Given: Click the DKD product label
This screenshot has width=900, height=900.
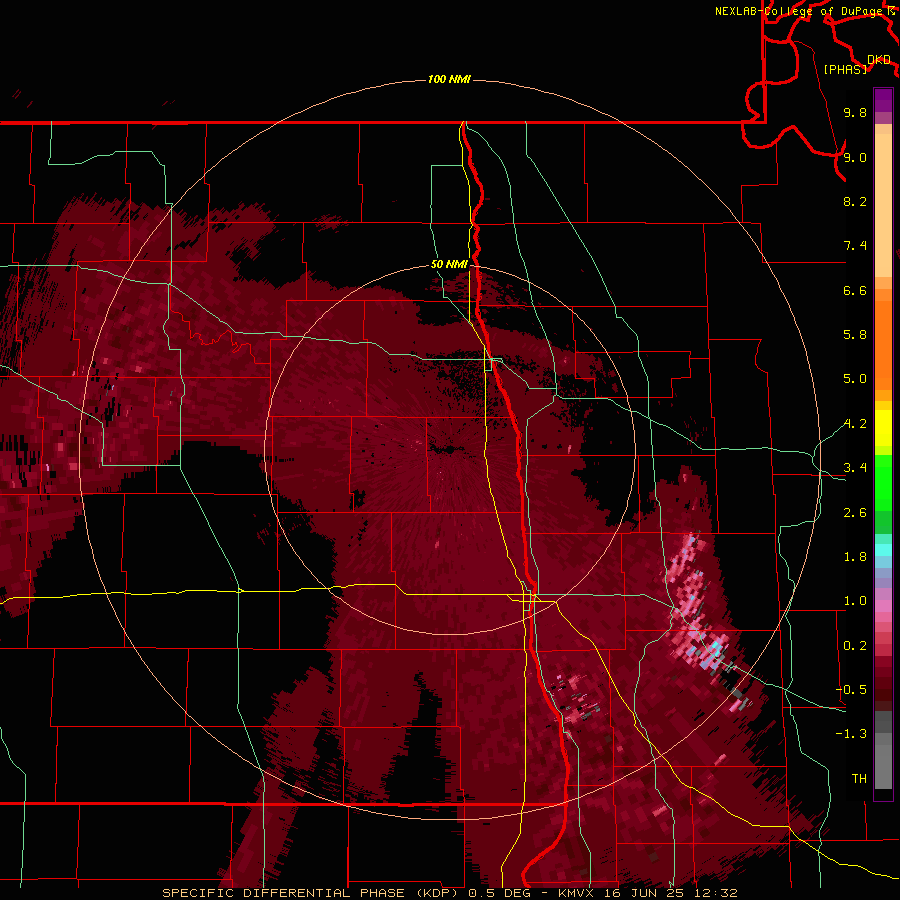Looking at the screenshot, I should 879,60.
